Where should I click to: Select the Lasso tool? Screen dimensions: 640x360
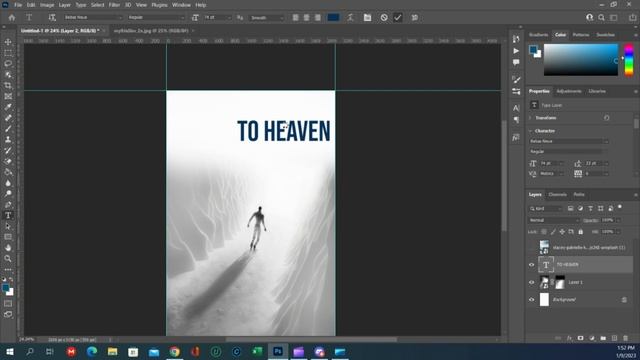(8, 64)
